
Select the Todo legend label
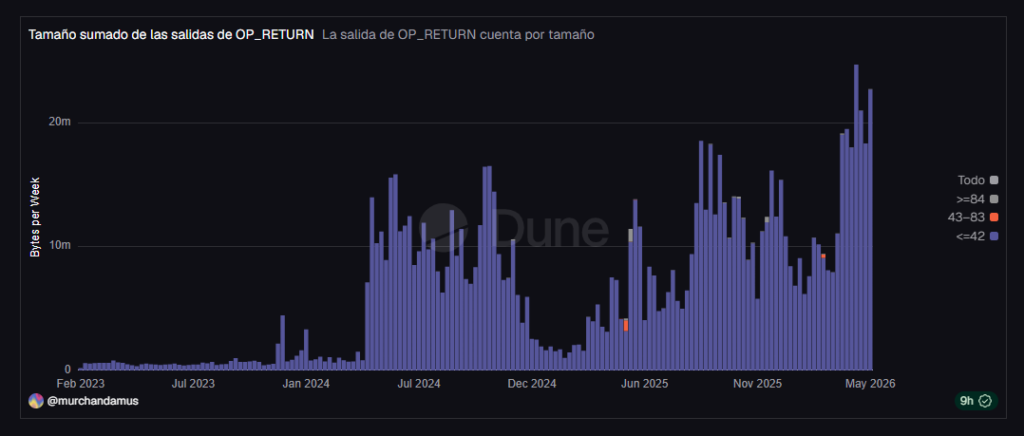click(971, 180)
